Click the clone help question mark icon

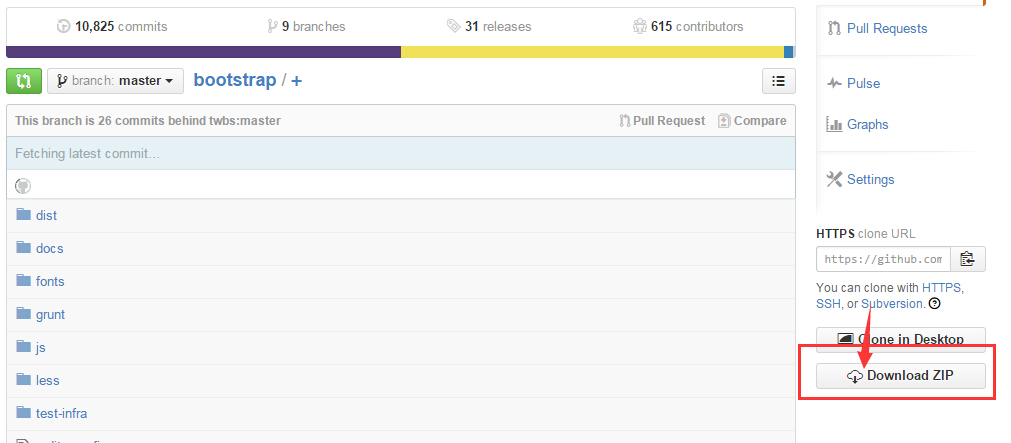tap(934, 303)
